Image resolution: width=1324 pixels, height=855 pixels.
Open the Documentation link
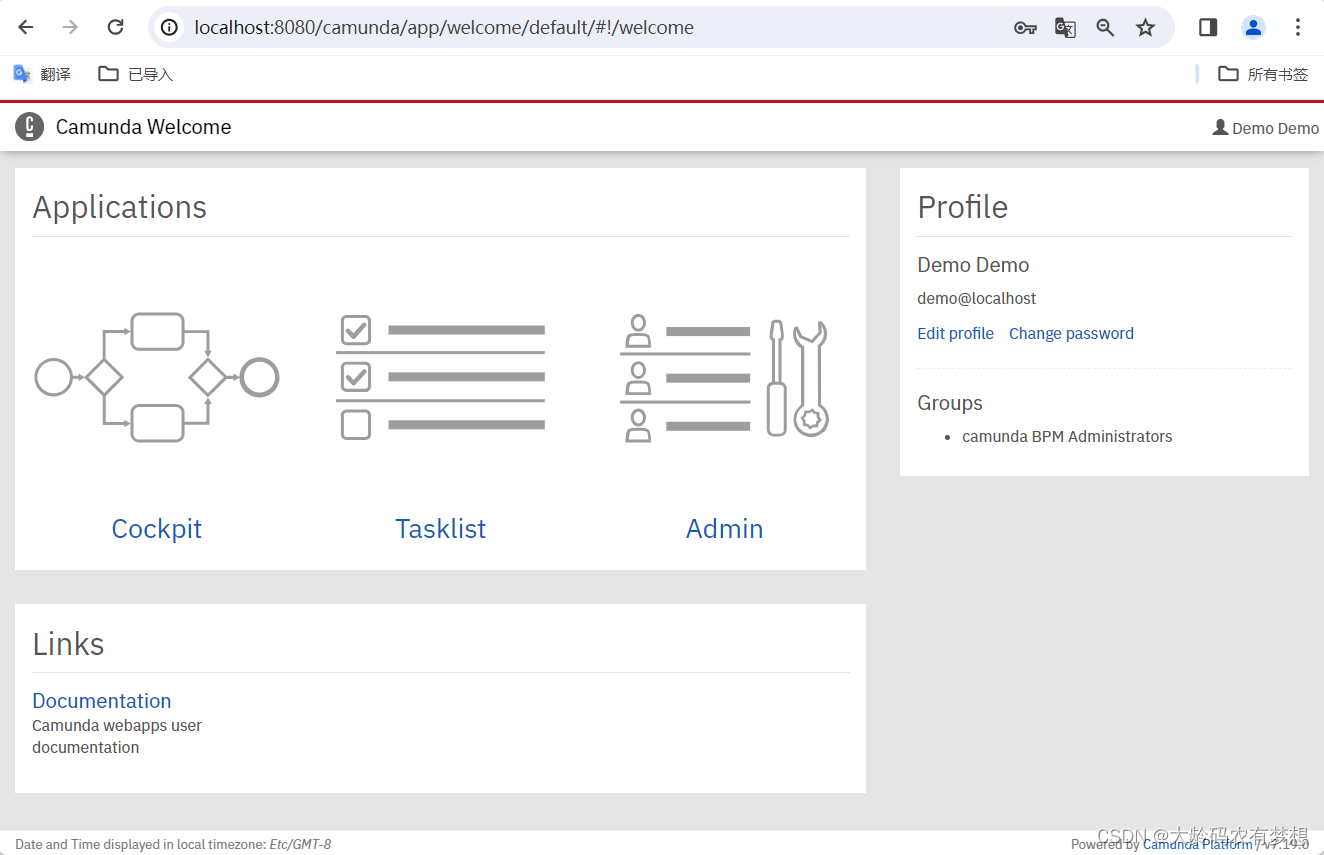point(102,701)
